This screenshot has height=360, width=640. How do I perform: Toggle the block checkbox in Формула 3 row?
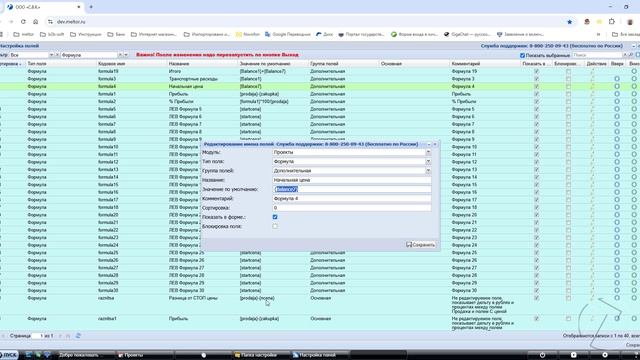[x=568, y=79]
